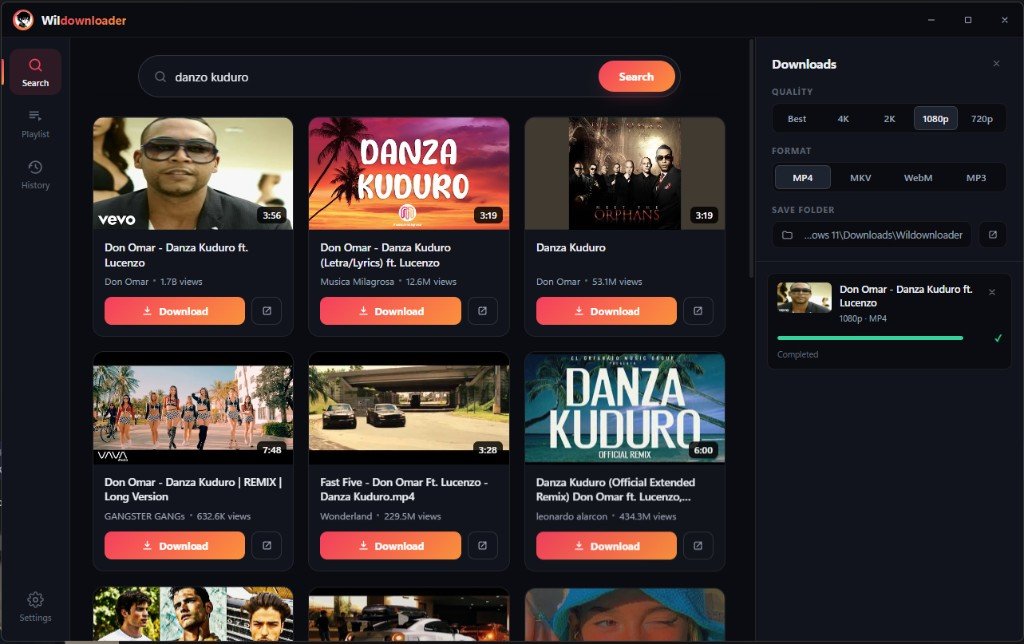Choose MP3 format

[x=976, y=178]
